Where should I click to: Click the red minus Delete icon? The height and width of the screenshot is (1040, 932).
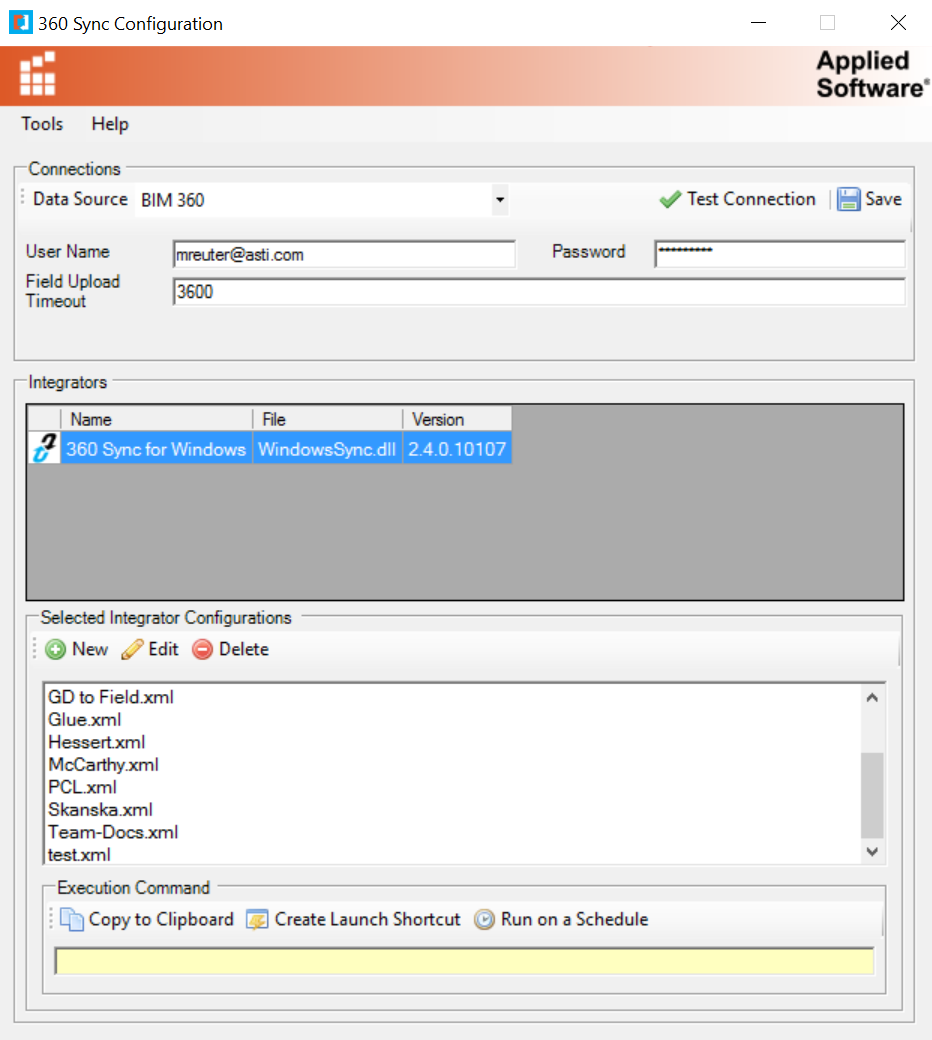202,649
